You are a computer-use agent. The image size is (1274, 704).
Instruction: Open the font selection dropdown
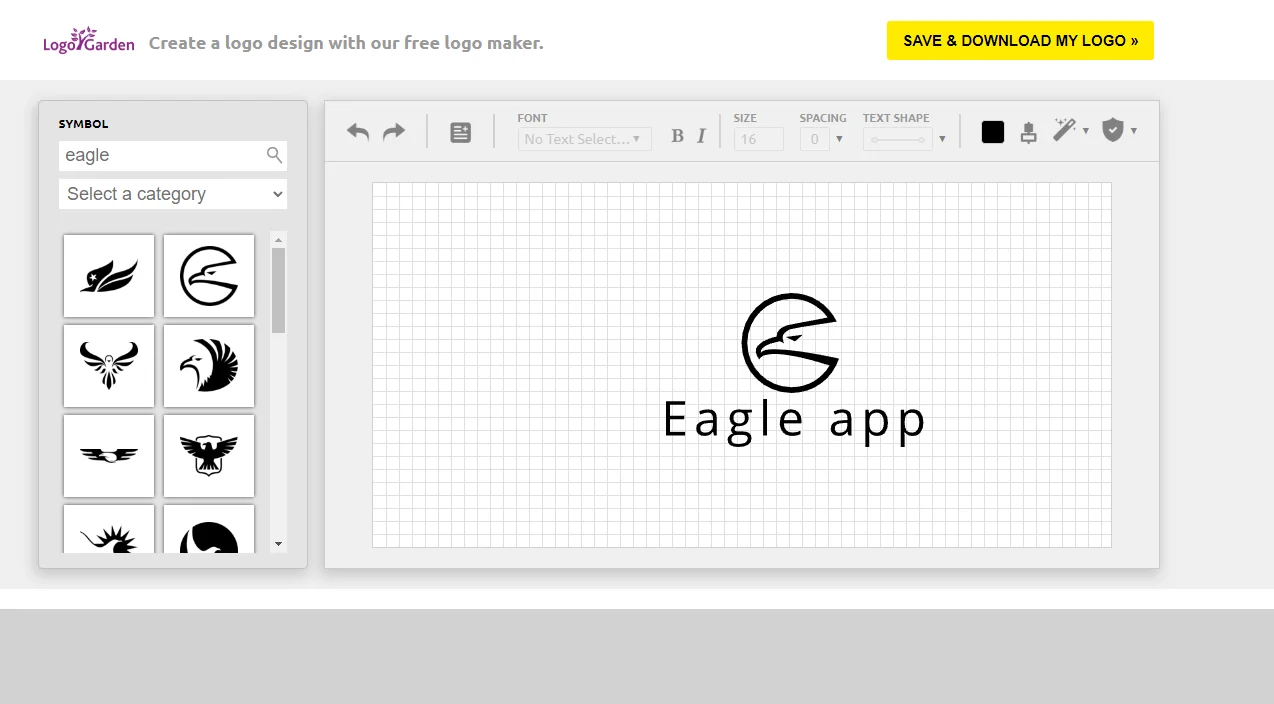[x=584, y=139]
